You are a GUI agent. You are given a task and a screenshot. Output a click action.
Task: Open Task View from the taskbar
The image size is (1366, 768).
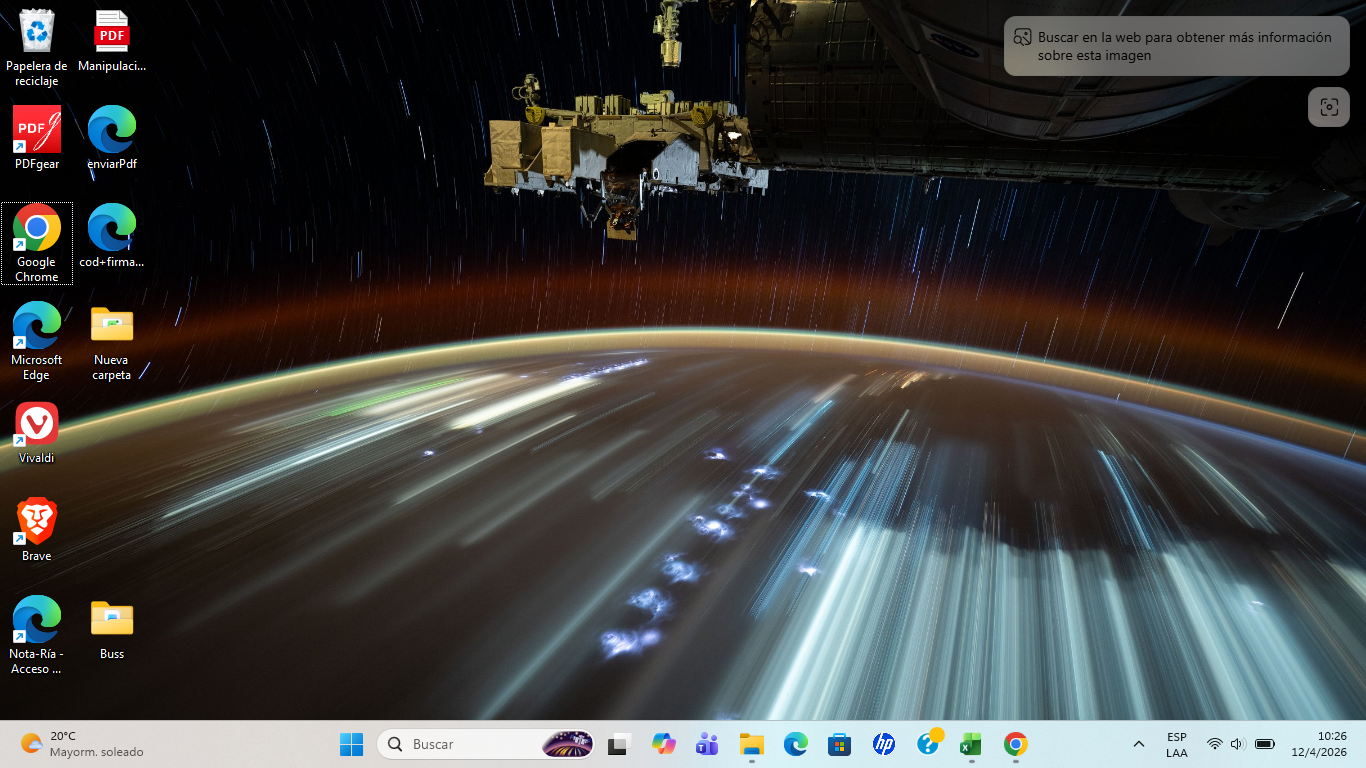[619, 744]
